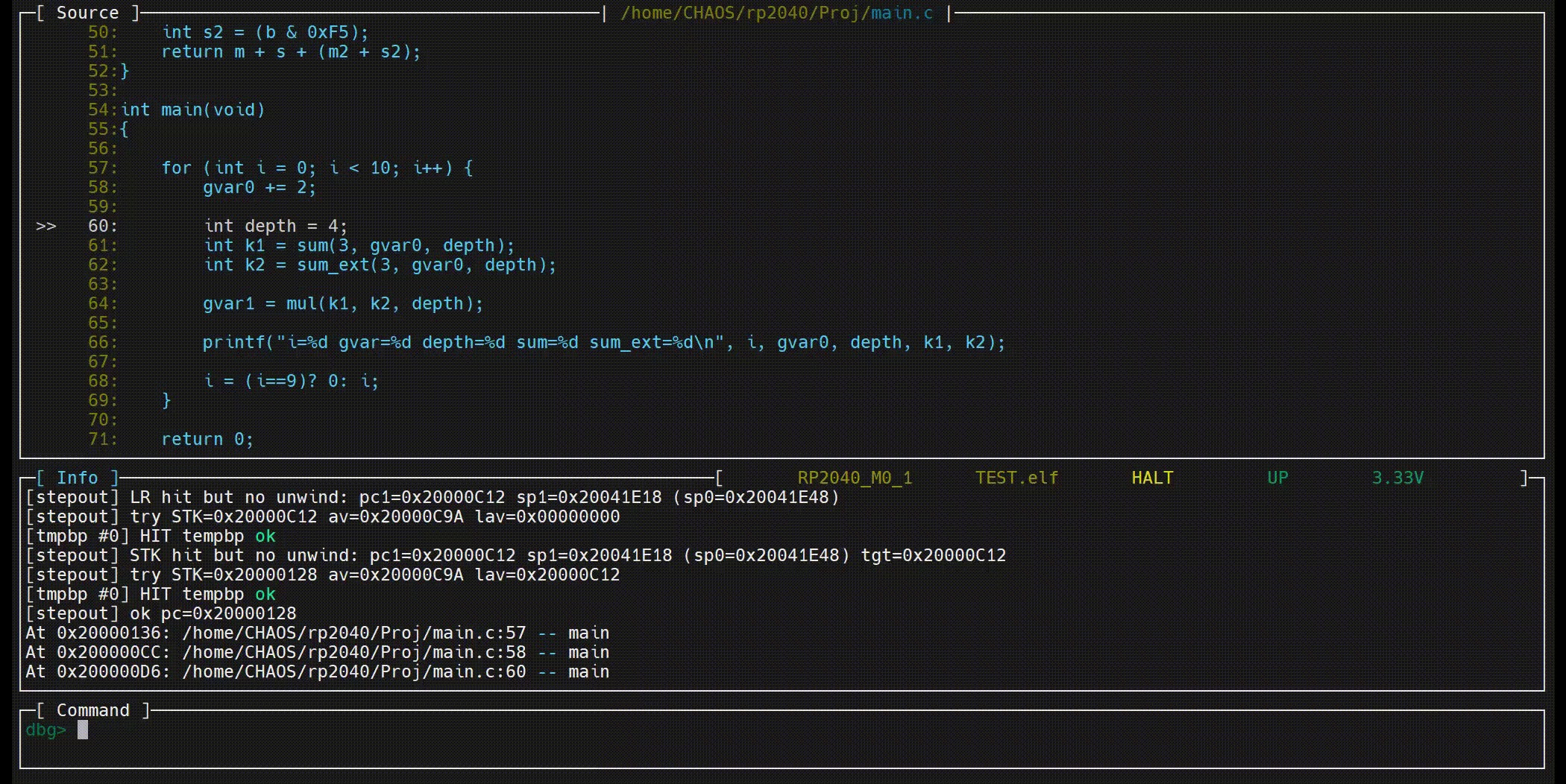Select the Source panel title

coord(87,13)
